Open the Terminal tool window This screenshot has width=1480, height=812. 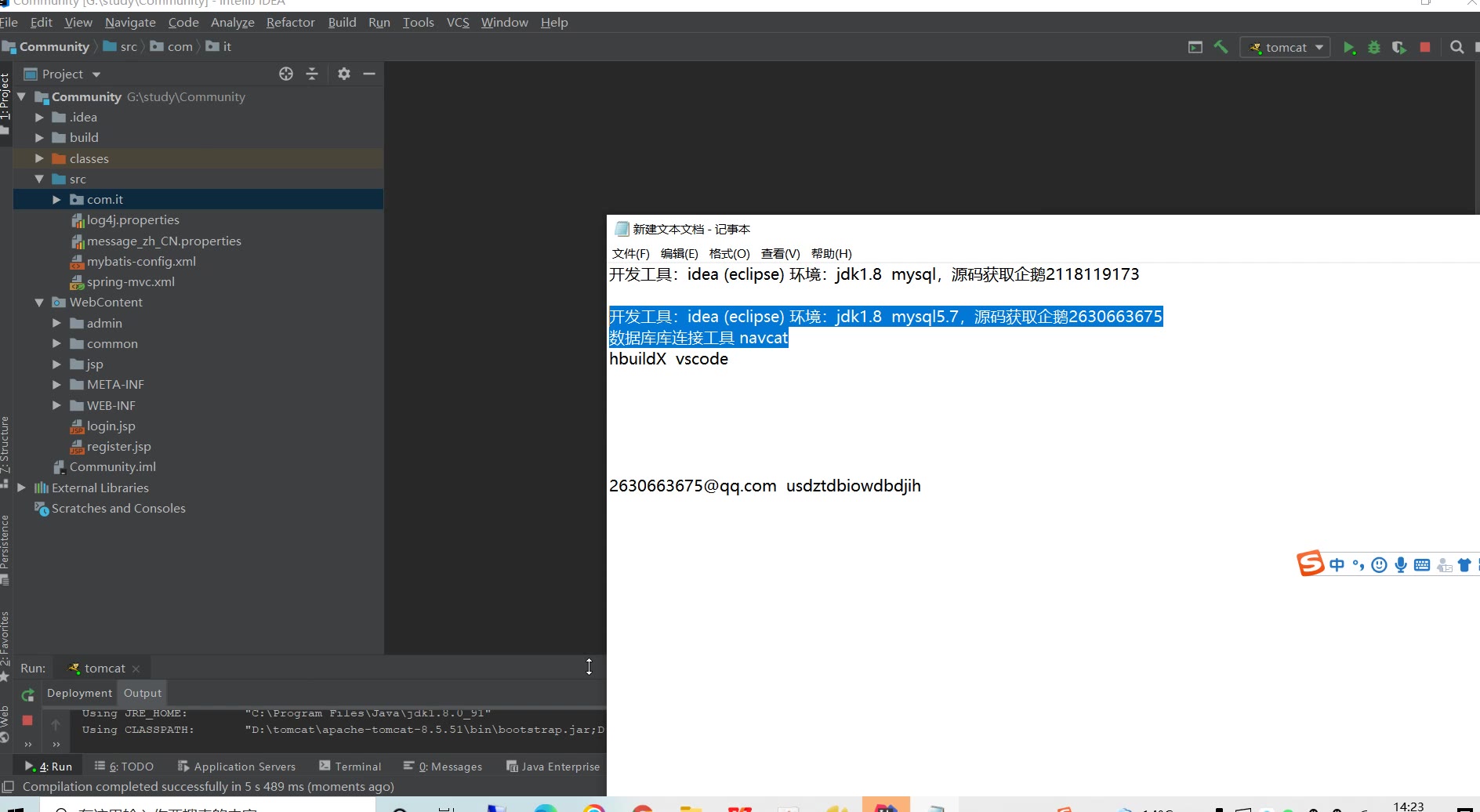pyautogui.click(x=350, y=767)
